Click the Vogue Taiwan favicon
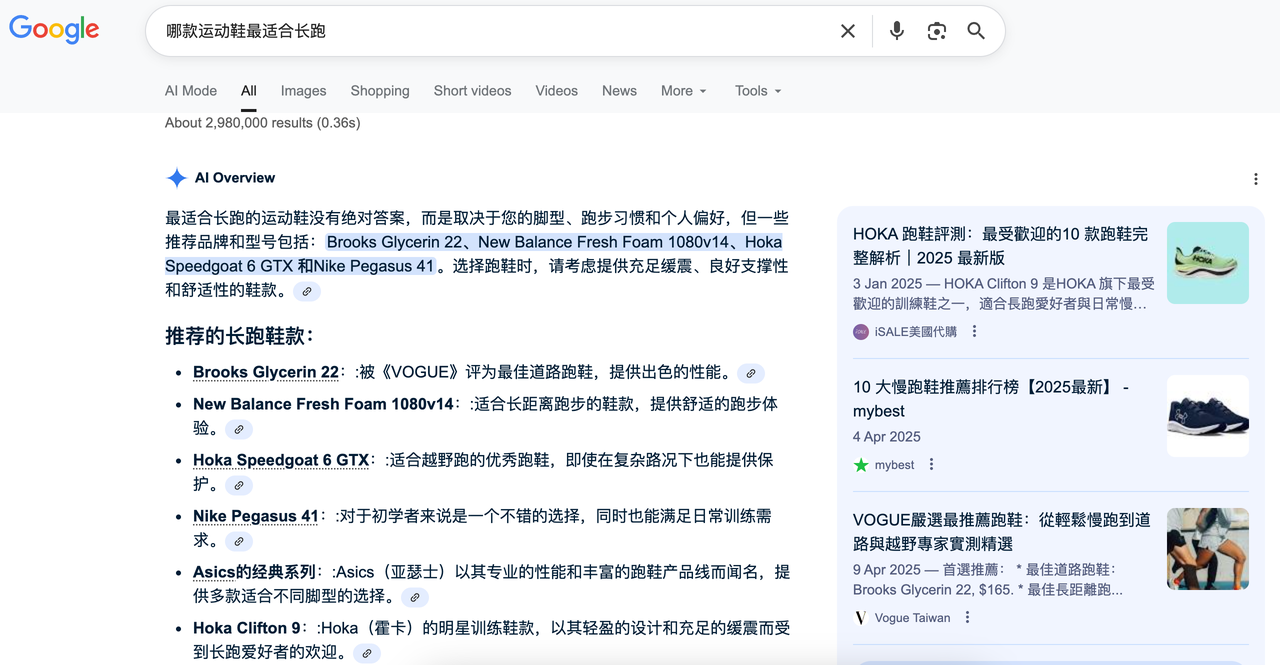The width and height of the screenshot is (1280, 665). tap(859, 617)
